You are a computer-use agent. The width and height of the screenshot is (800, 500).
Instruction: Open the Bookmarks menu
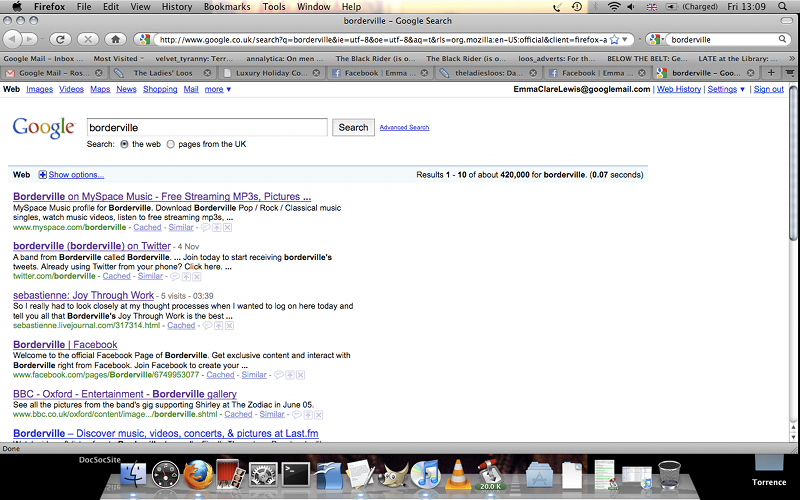coord(227,7)
